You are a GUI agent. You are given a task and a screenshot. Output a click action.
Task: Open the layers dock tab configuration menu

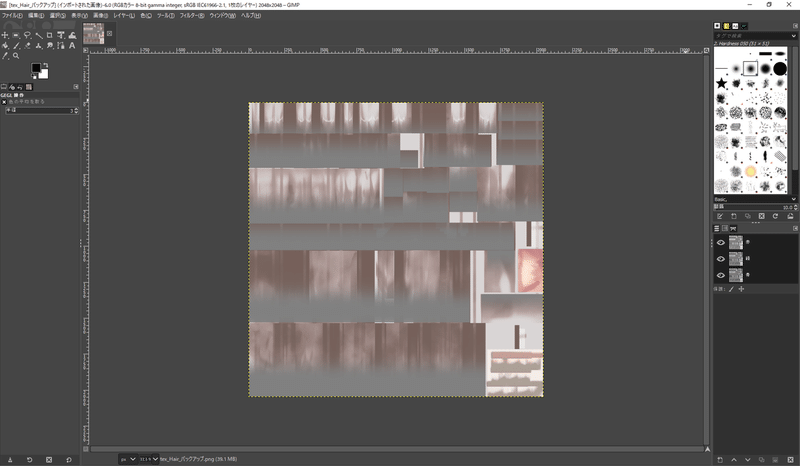795,228
